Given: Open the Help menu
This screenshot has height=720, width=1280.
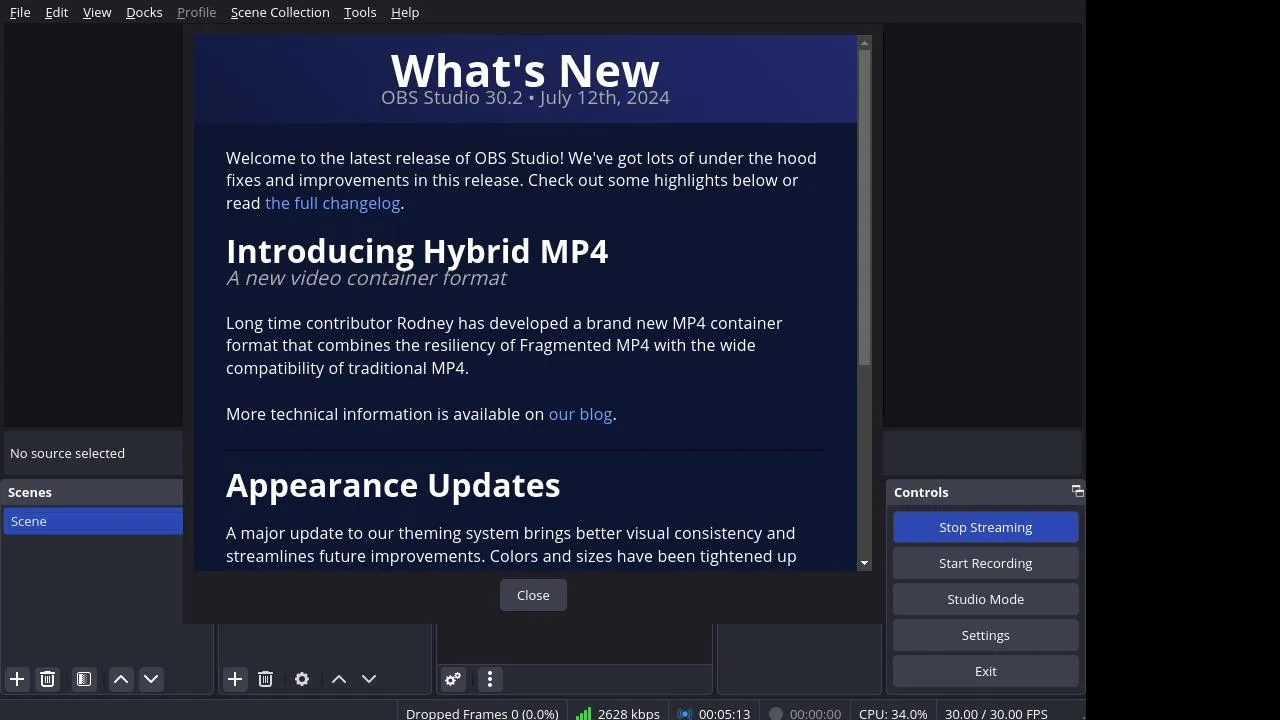Looking at the screenshot, I should point(405,12).
